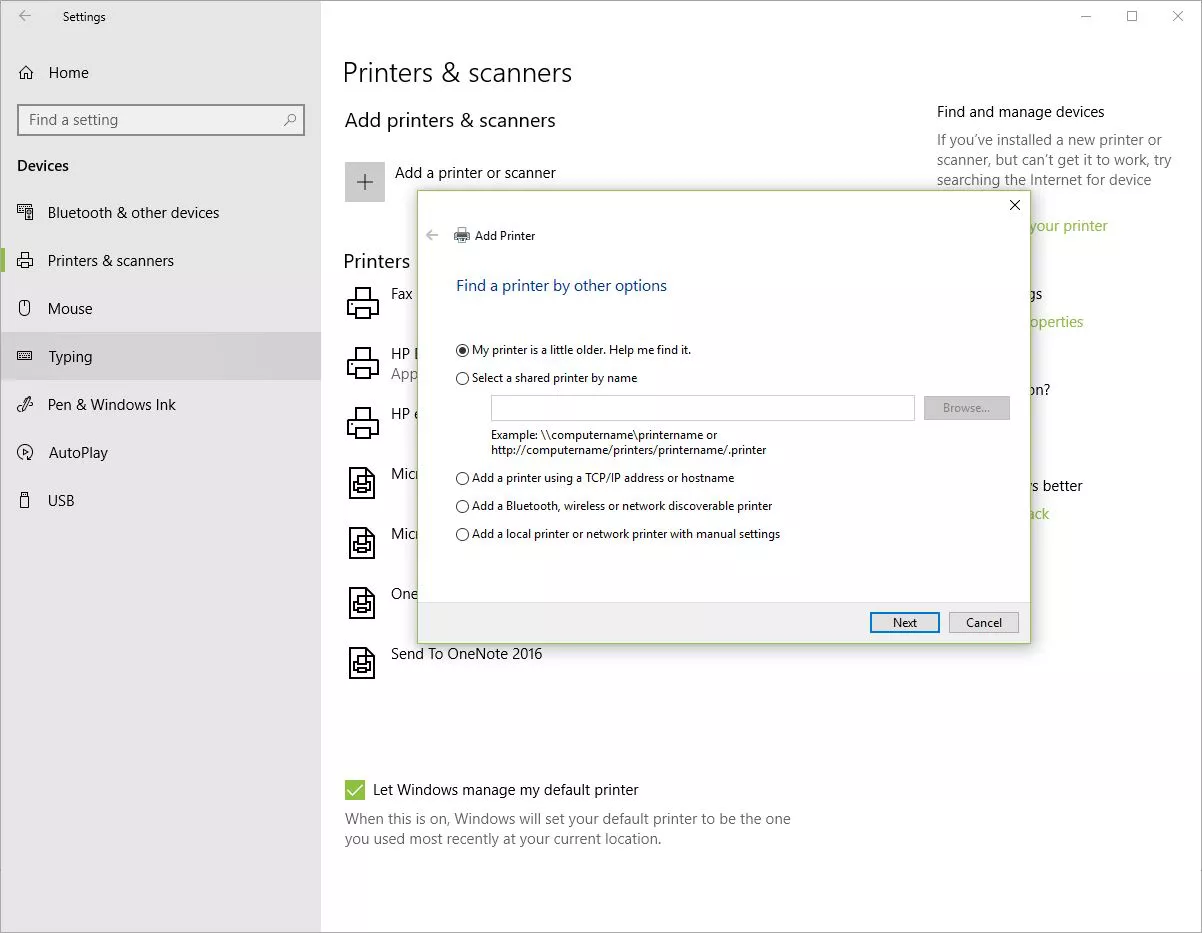Click the USB drive icon
The height and width of the screenshot is (933, 1202).
26,500
